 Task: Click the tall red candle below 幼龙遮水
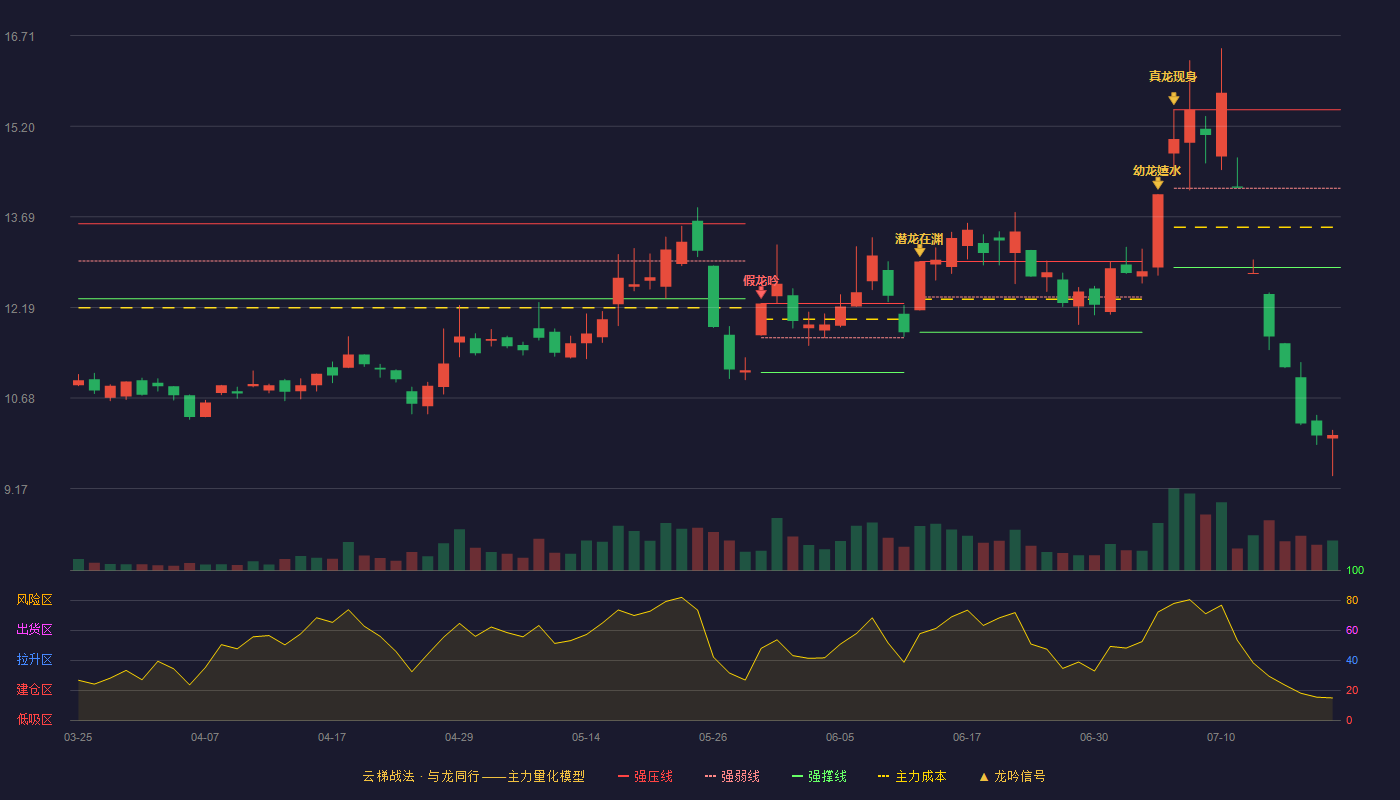[x=1158, y=231]
